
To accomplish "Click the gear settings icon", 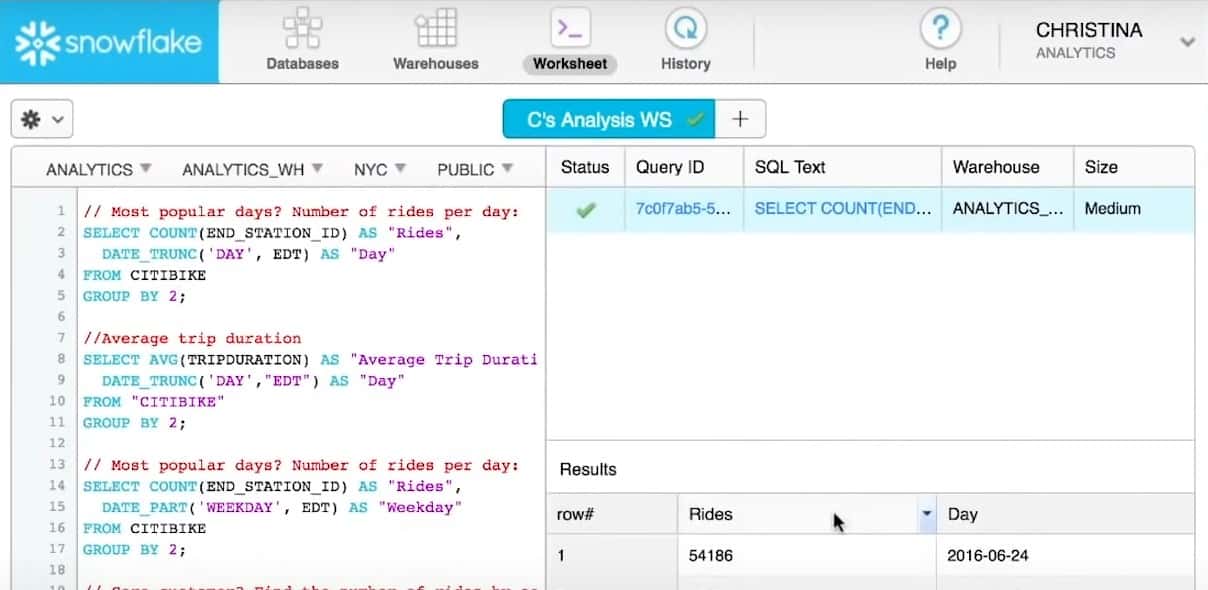I will tap(42, 120).
